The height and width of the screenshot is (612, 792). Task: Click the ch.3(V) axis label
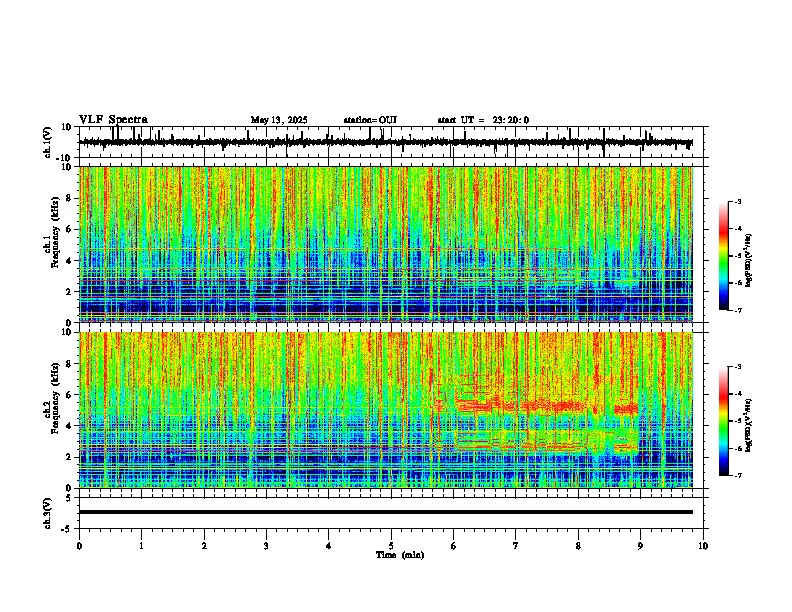click(48, 514)
